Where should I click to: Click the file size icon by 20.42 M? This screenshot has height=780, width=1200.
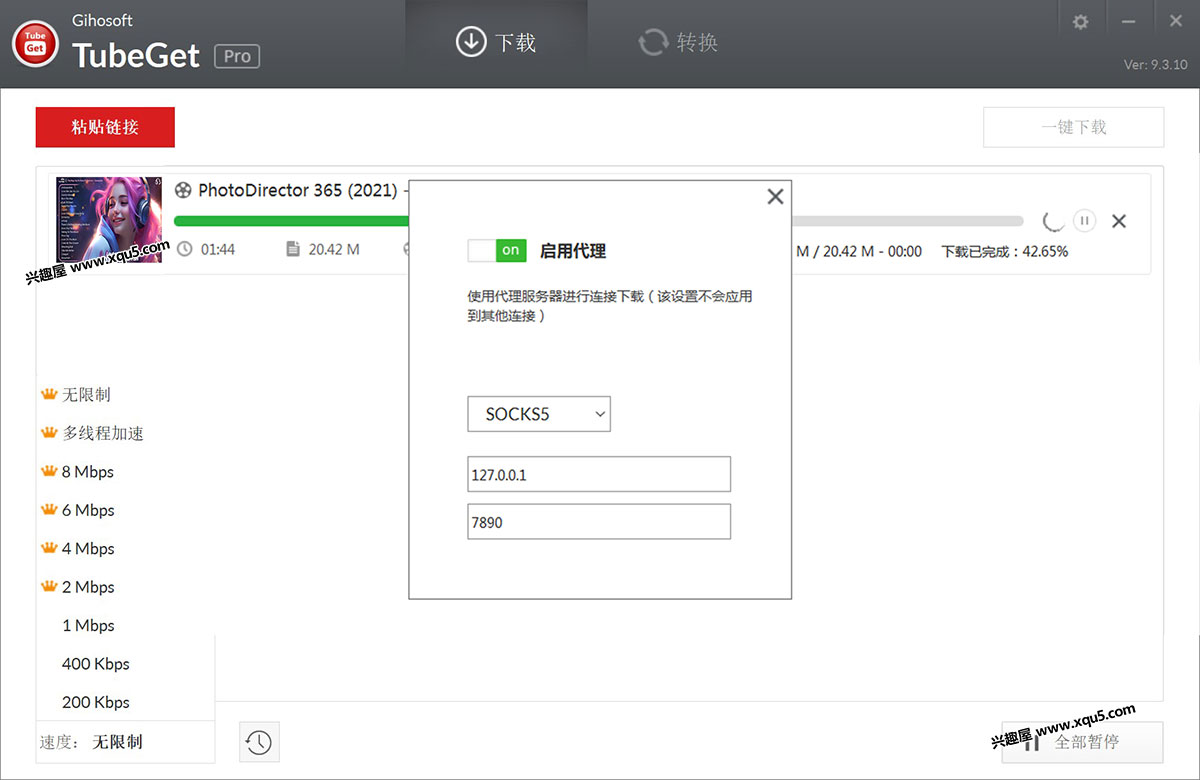click(x=293, y=249)
